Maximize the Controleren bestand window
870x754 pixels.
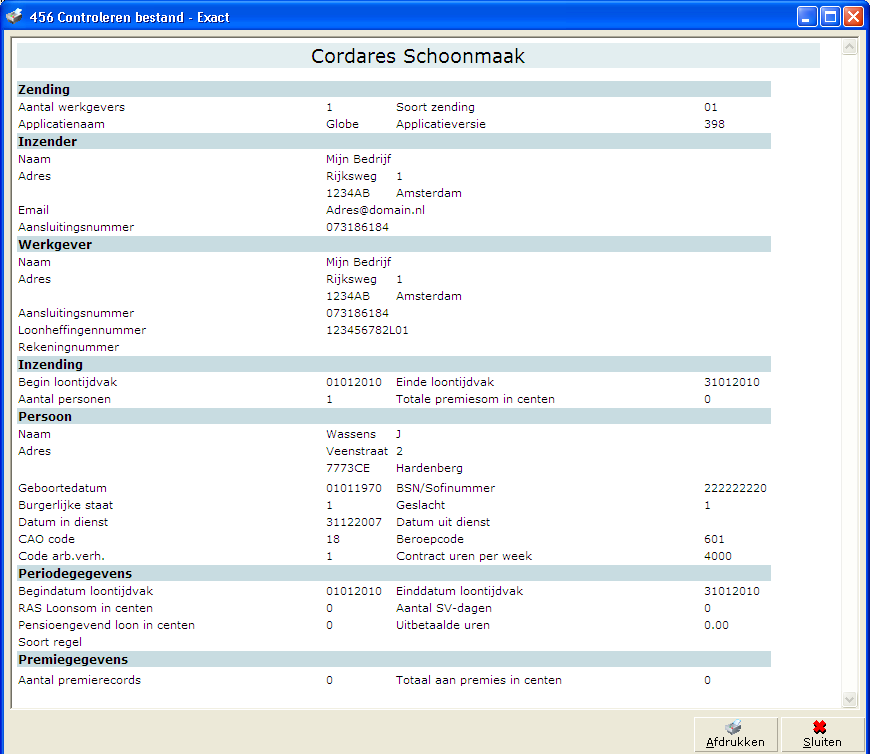[830, 16]
